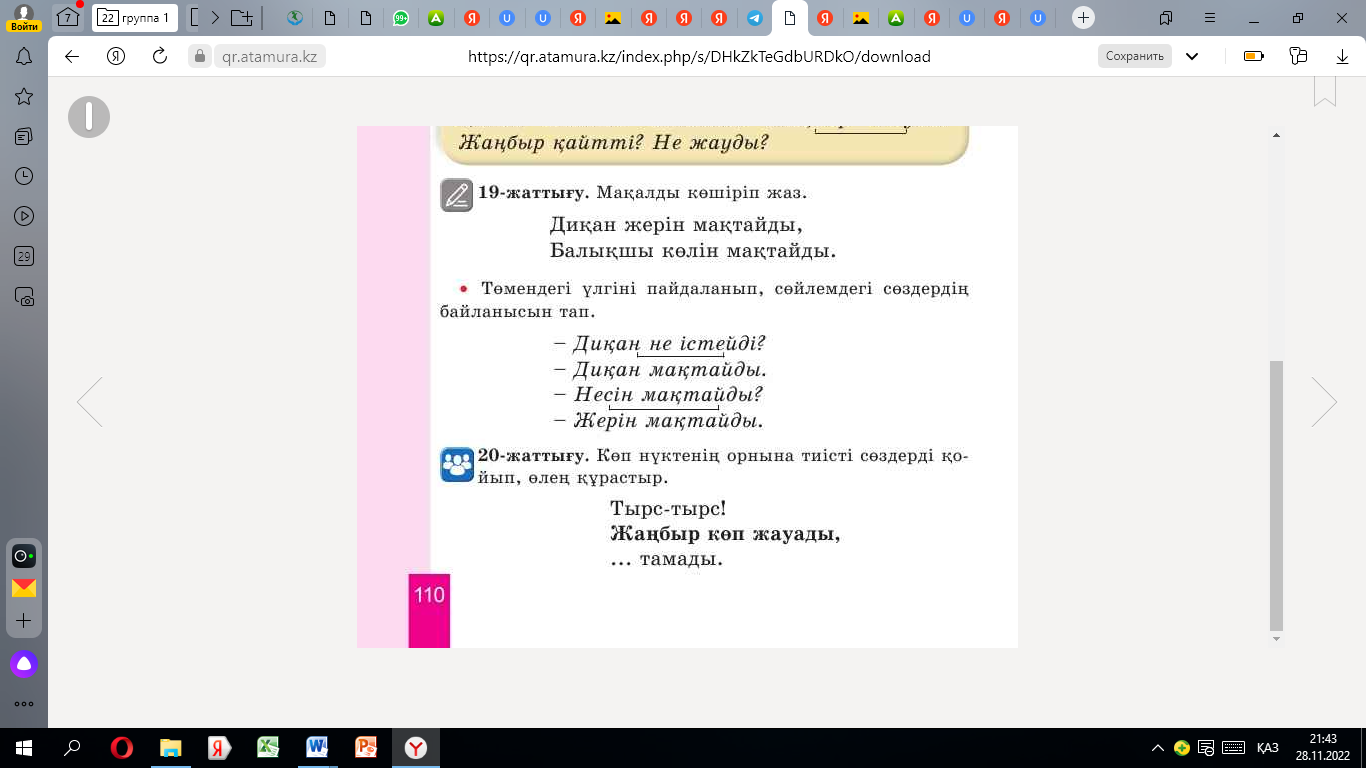This screenshot has width=1366, height=768.
Task: Click the text "Несін мақтайды?"
Action: coord(668,395)
